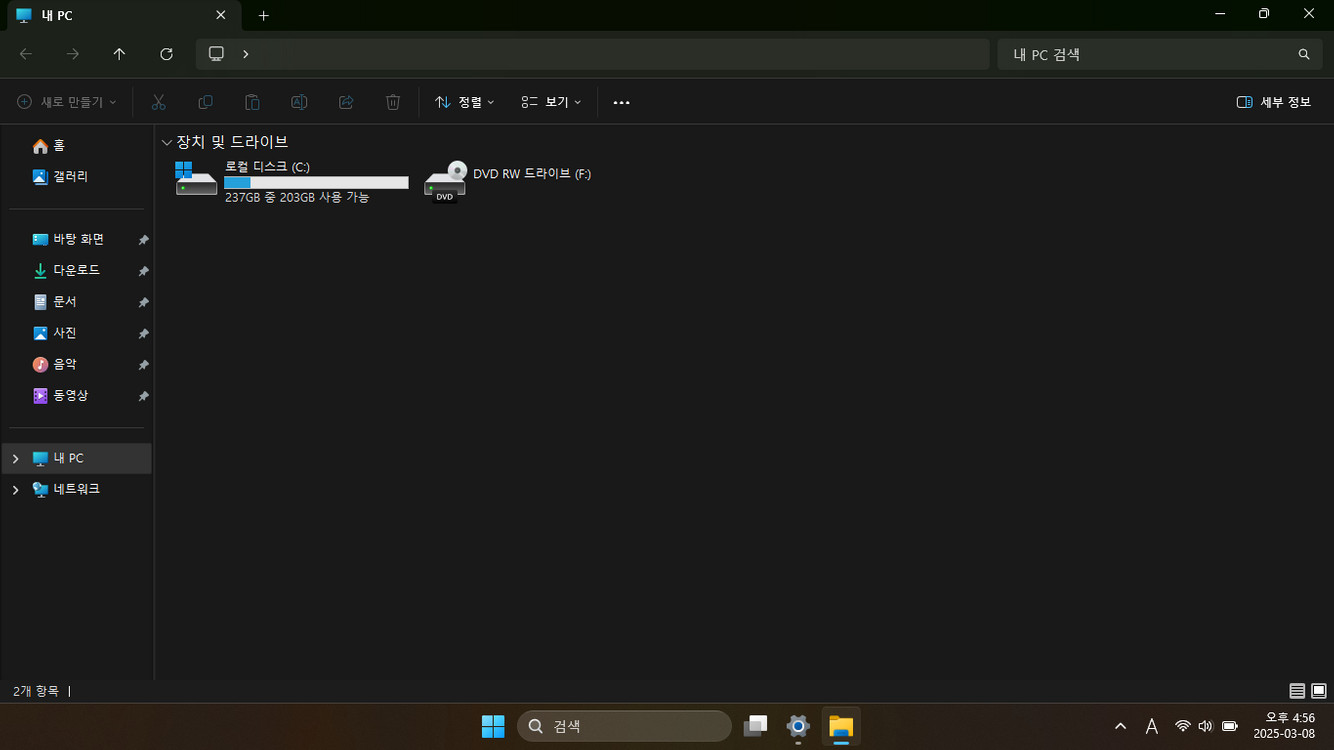Go to 갤러리 in the sidebar
This screenshot has width=1334, height=750.
click(x=70, y=176)
